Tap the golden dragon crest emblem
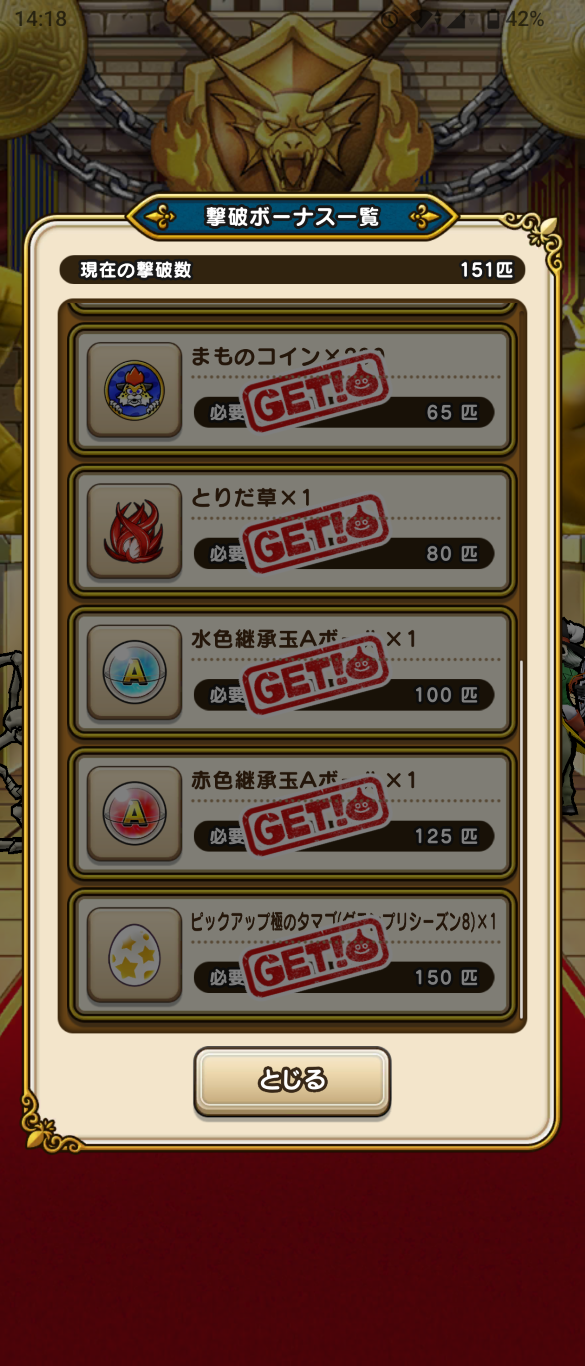This screenshot has width=585, height=1366. [x=292, y=110]
